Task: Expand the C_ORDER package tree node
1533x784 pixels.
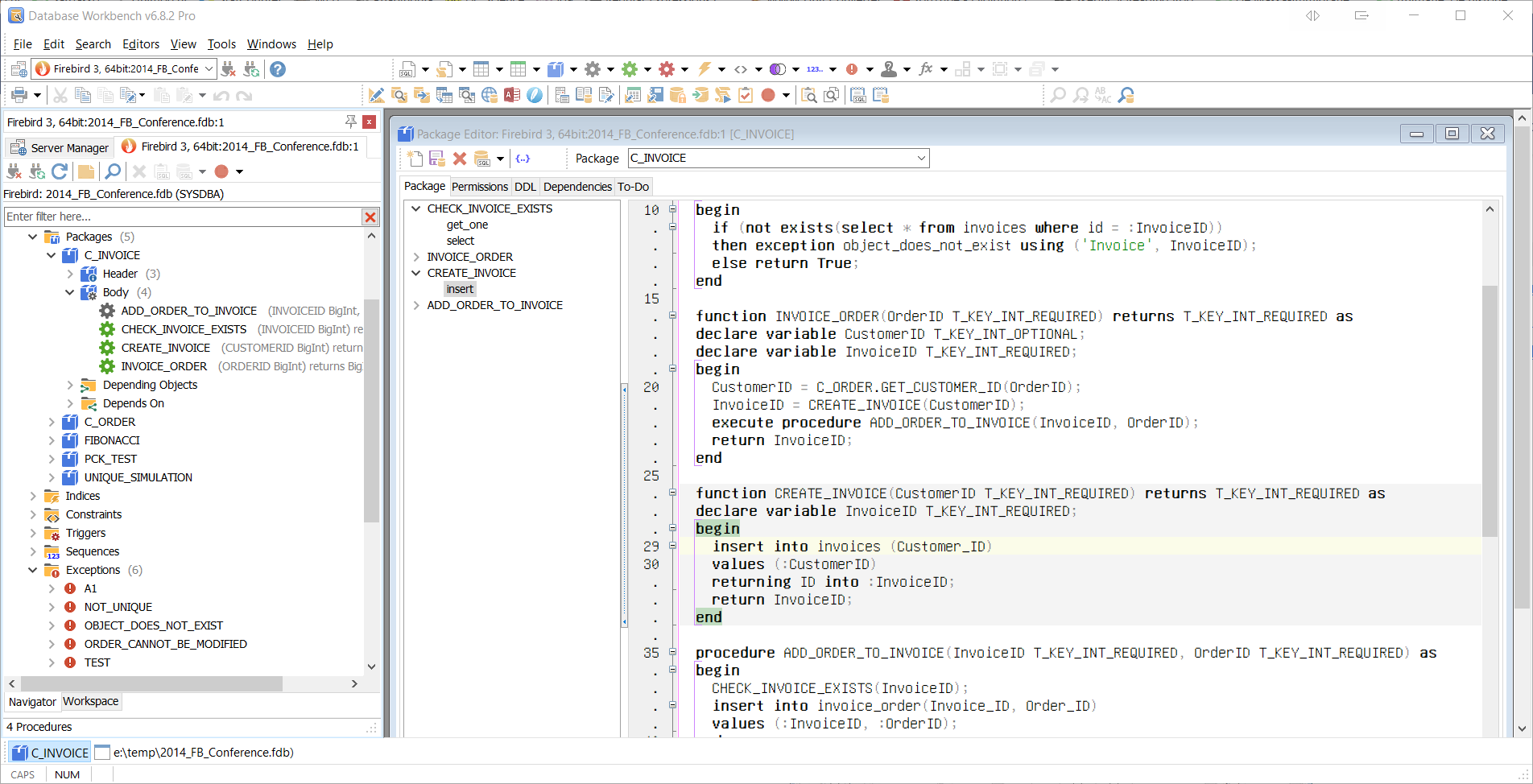Action: (x=52, y=422)
